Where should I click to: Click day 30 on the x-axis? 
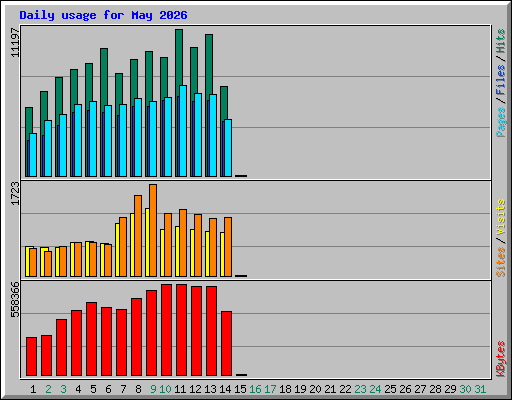click(465, 389)
